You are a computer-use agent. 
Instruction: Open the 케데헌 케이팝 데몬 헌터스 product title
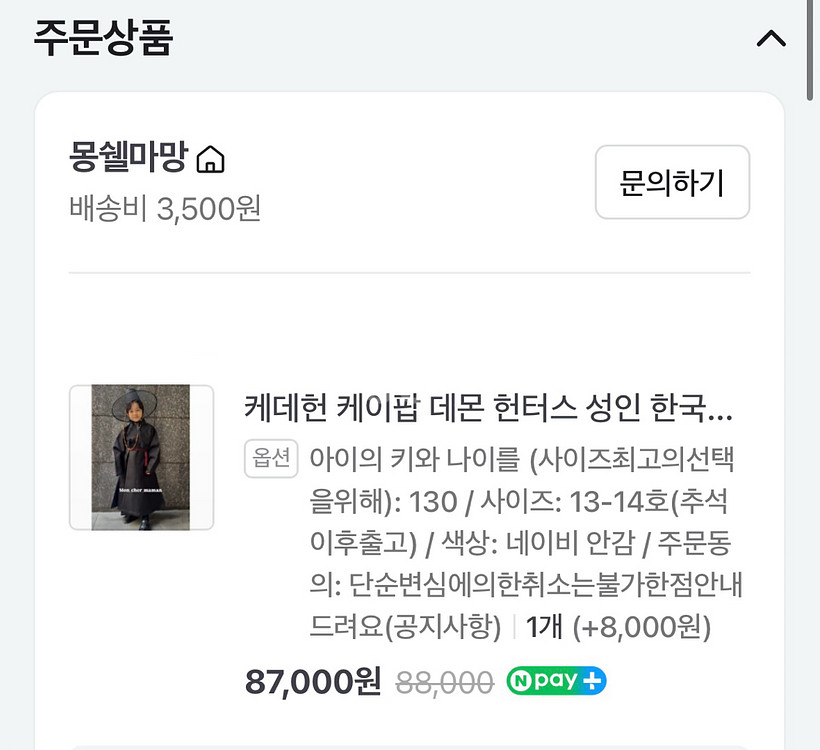488,408
